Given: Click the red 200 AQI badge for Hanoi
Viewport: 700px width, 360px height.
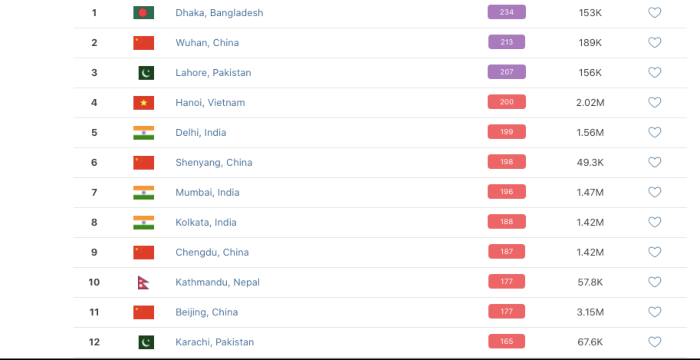Looking at the screenshot, I should pyautogui.click(x=507, y=102).
